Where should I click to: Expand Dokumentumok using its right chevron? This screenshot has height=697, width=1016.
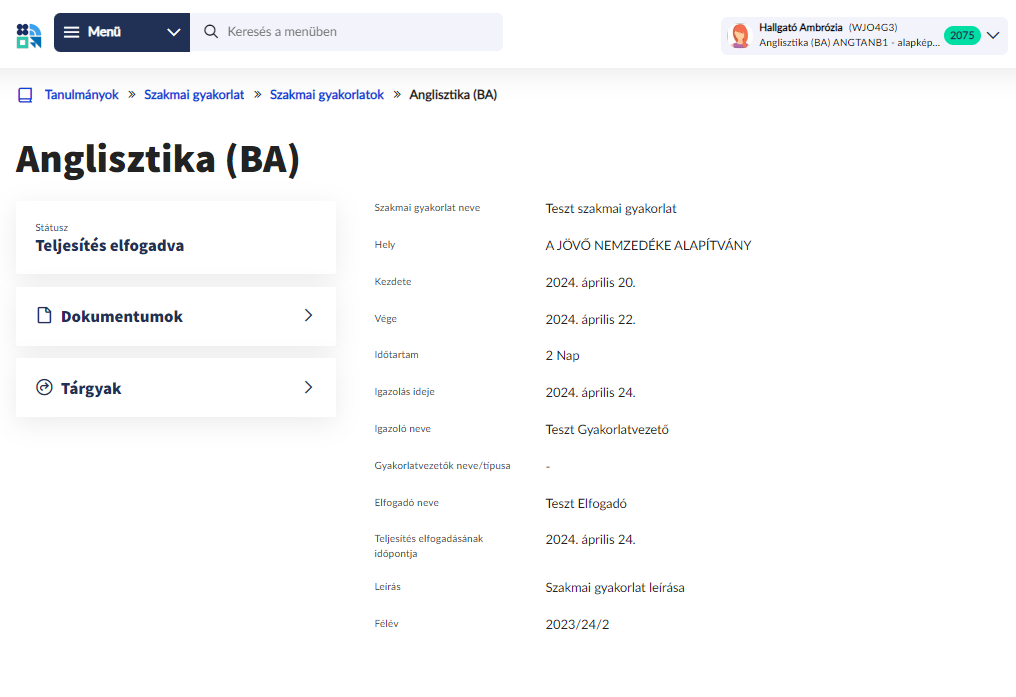(308, 316)
